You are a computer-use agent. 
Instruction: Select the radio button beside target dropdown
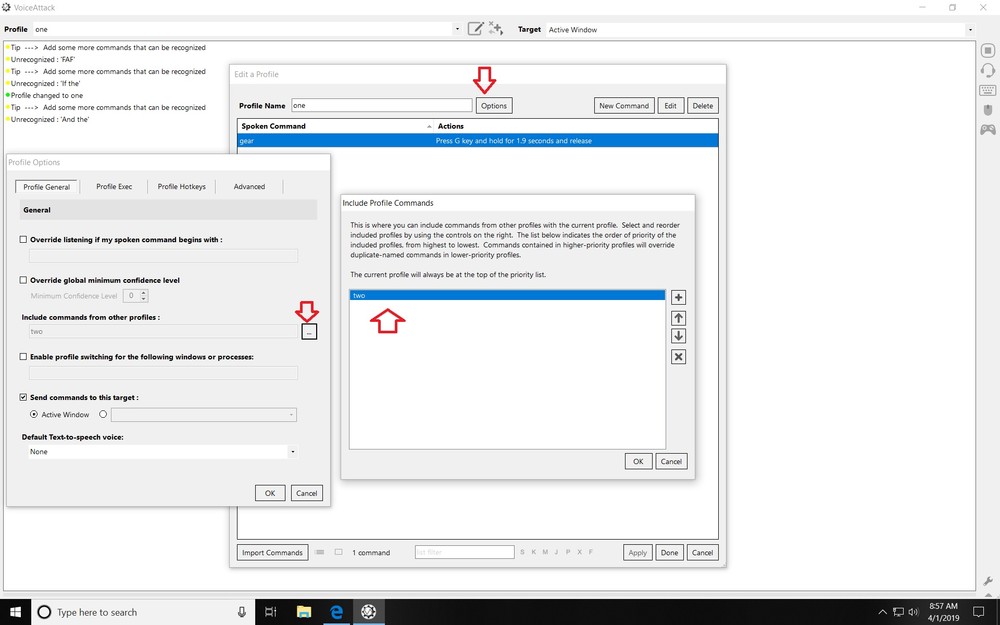[x=103, y=415]
